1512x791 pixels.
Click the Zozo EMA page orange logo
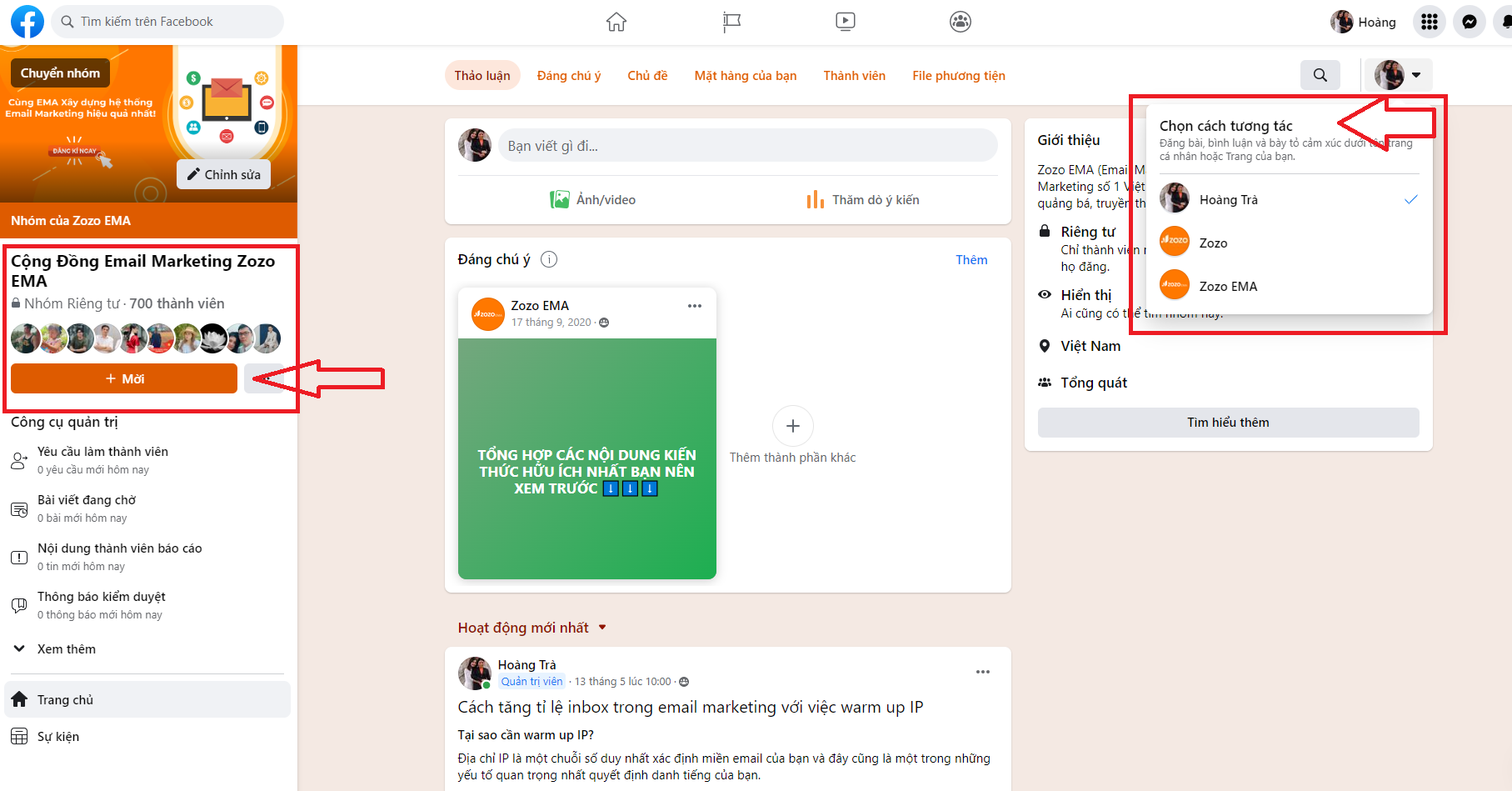[1175, 285]
